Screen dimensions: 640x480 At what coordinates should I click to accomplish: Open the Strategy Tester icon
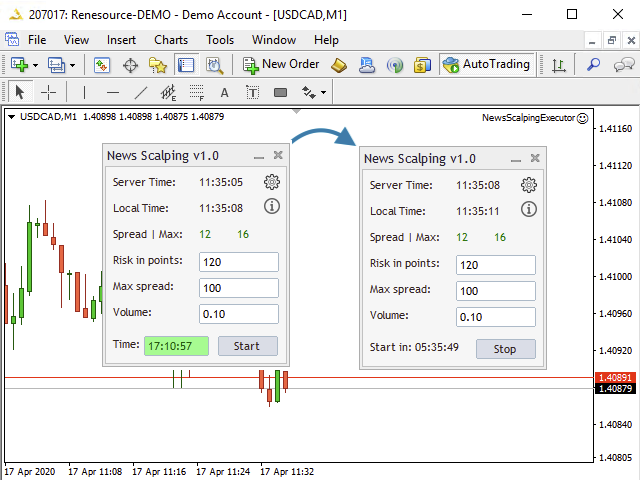tap(214, 65)
